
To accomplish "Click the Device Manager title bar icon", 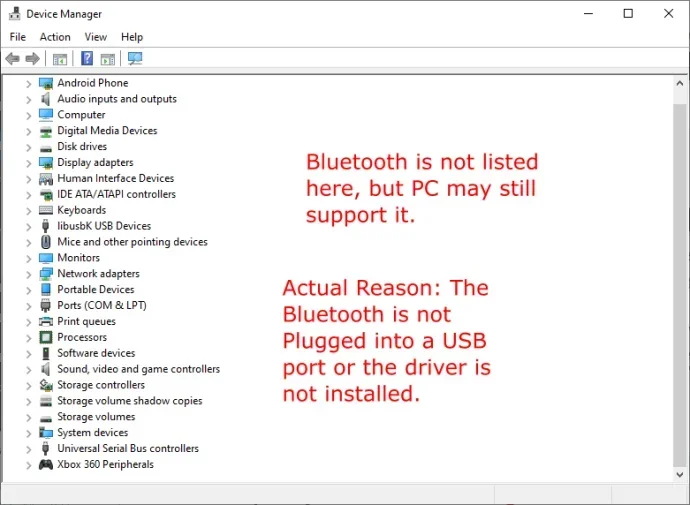I will [x=15, y=14].
